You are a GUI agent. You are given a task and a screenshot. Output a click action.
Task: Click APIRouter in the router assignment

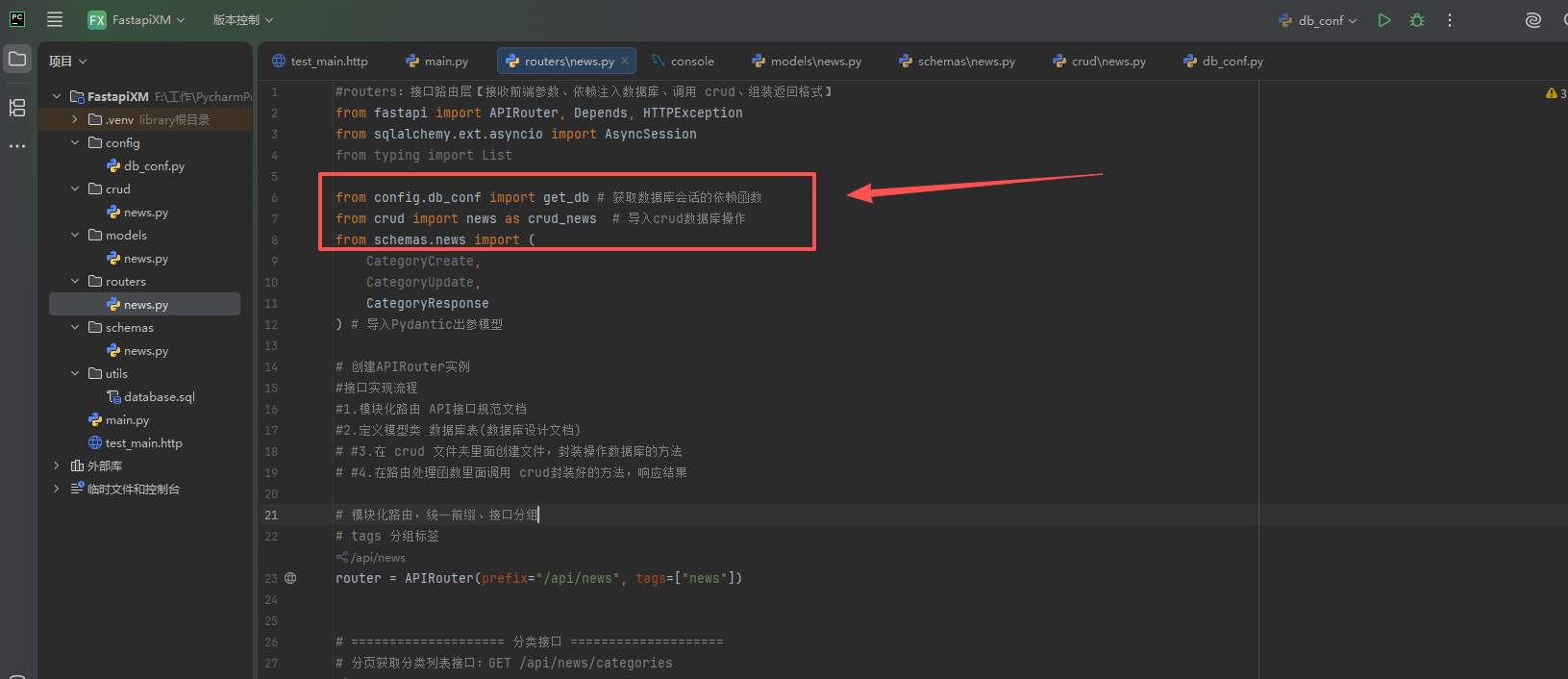(439, 578)
